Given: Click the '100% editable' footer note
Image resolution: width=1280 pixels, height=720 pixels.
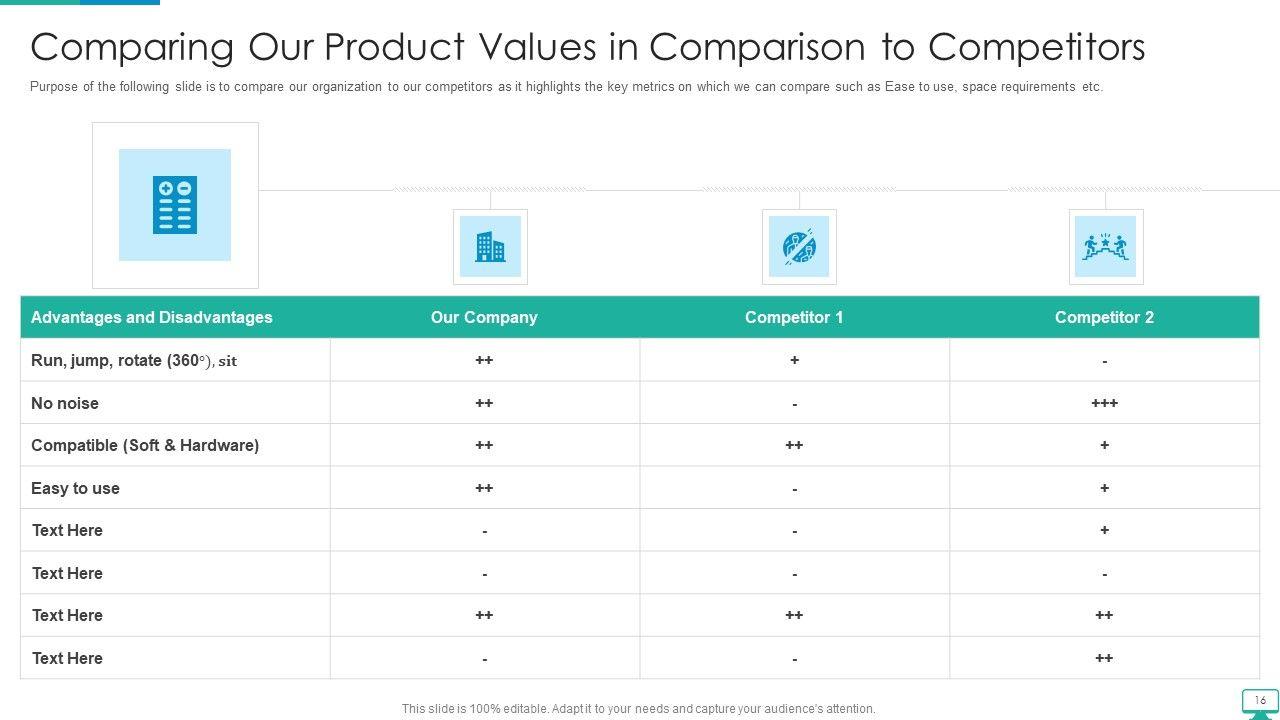Looking at the screenshot, I should [638, 709].
